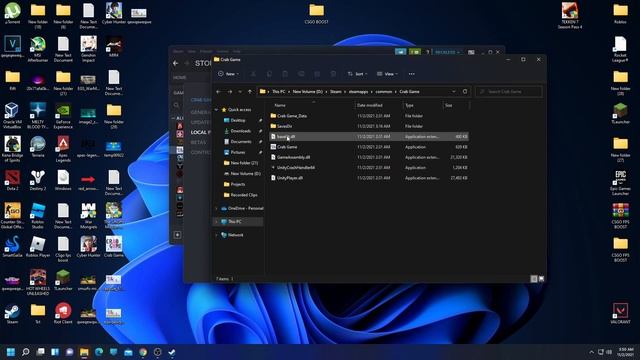Open the New dropdown in Explorer toolbar
This screenshot has height=360, width=640.
(228, 74)
